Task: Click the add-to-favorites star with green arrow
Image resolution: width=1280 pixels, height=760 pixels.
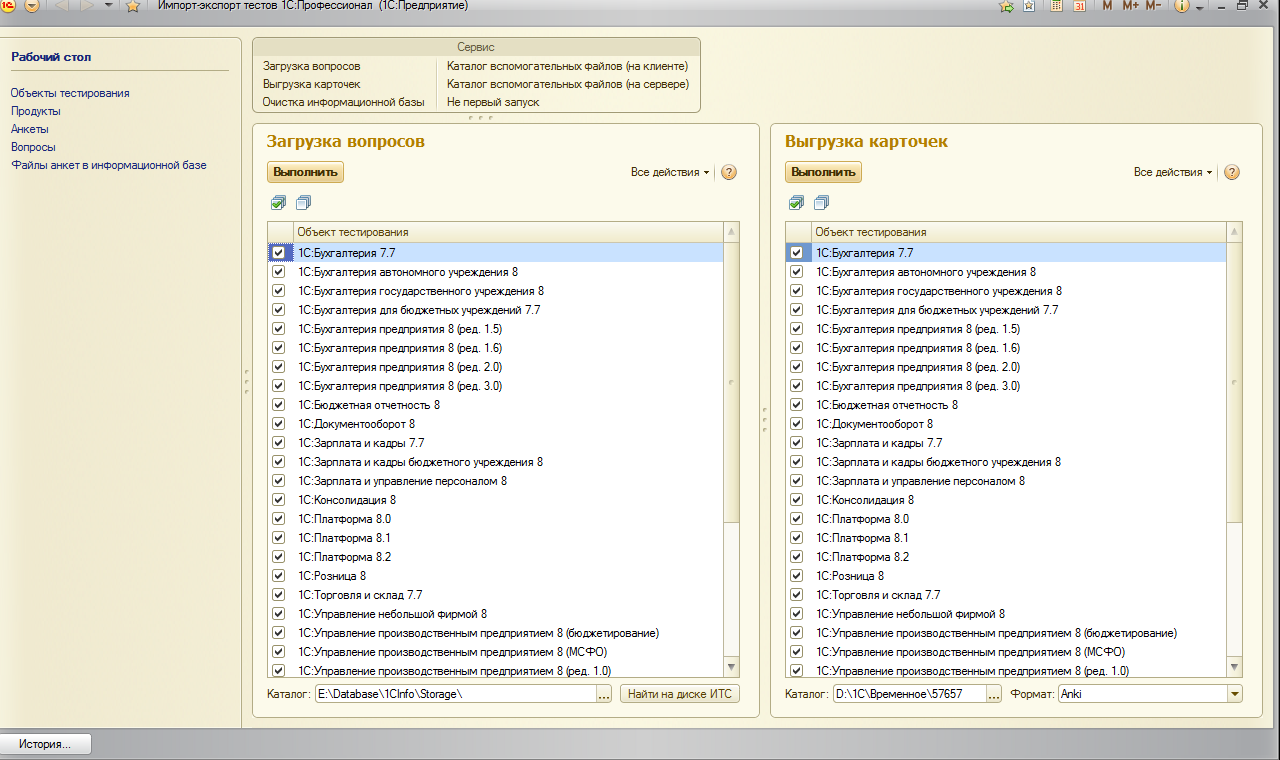Action: point(1006,6)
